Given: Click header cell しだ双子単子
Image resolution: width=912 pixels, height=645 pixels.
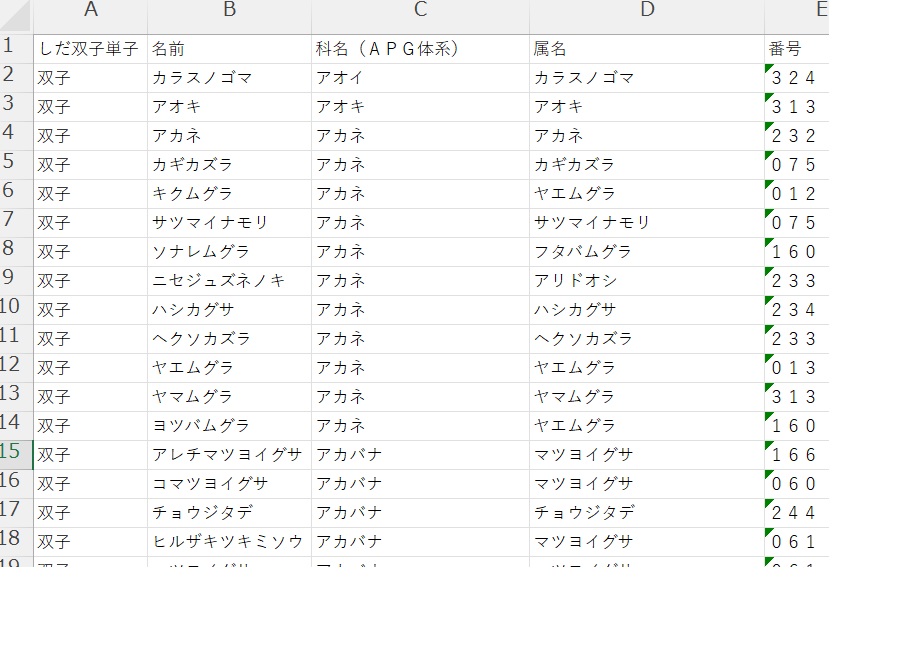Looking at the screenshot, I should tap(91, 49).
